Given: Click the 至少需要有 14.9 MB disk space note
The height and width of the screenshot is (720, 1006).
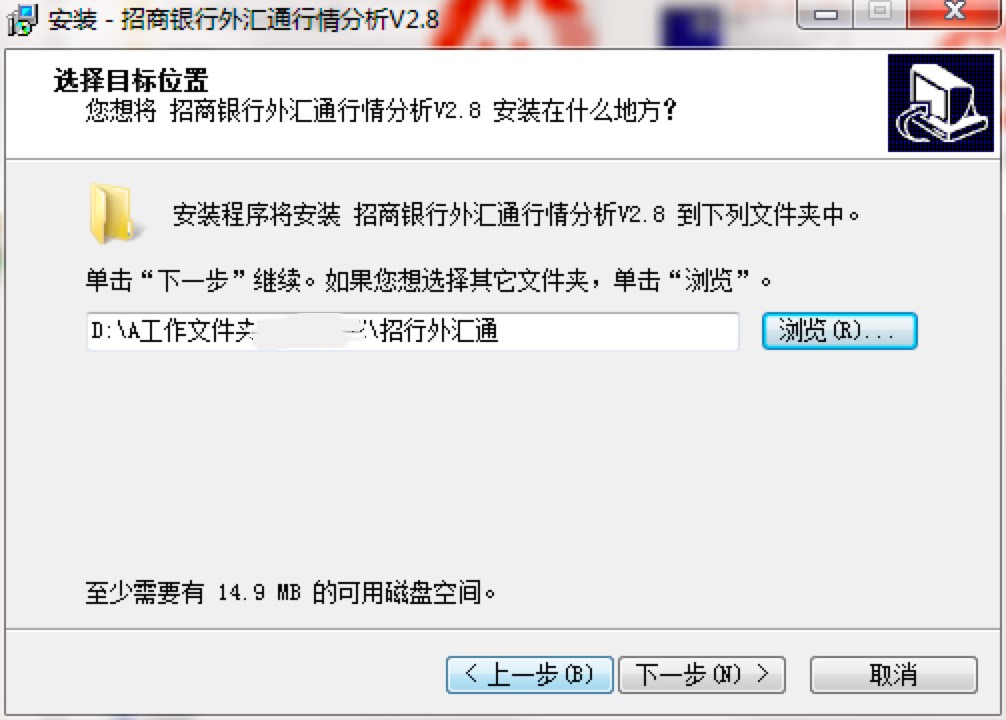Looking at the screenshot, I should coord(291,592).
